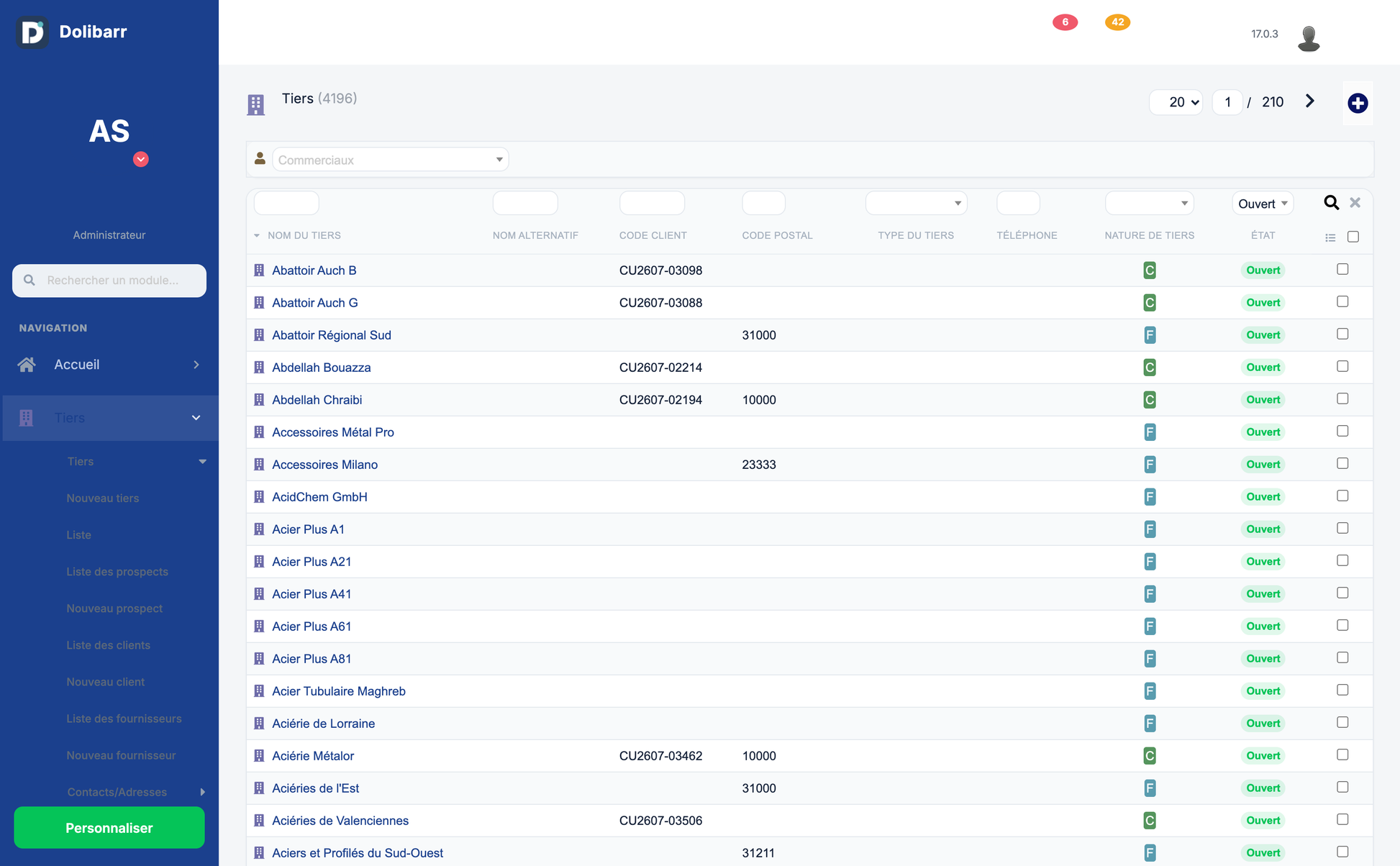Viewport: 1400px width, 866px height.
Task: Click code CU2607-02194 cell
Action: pos(660,400)
